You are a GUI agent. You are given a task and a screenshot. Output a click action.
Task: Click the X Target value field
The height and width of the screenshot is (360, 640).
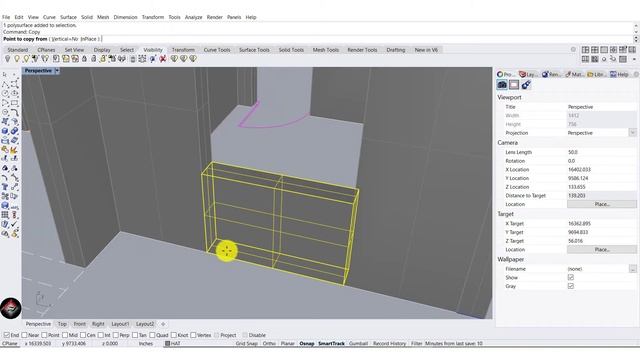tap(602, 224)
